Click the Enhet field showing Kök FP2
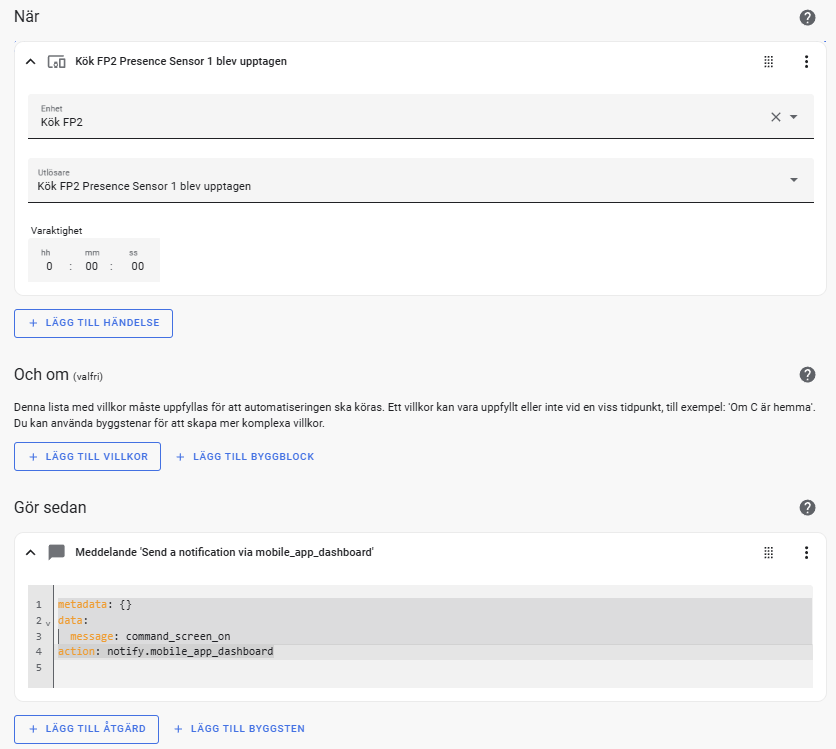The image size is (836, 749). pyautogui.click(x=421, y=116)
